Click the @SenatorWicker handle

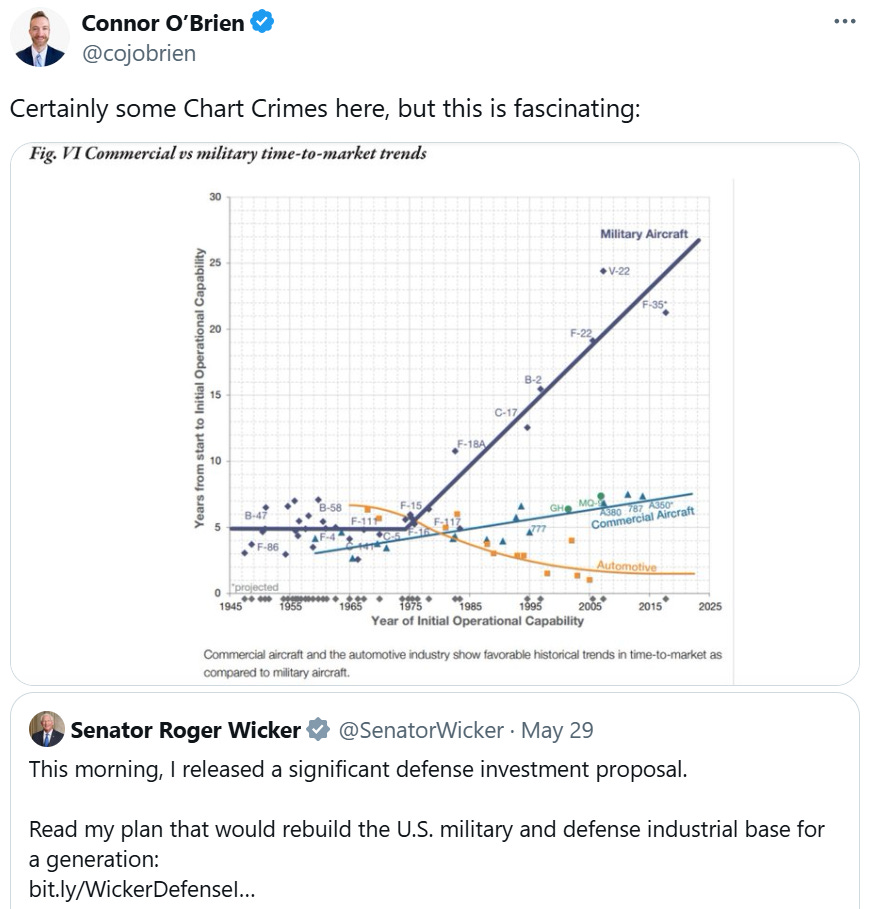click(x=420, y=731)
